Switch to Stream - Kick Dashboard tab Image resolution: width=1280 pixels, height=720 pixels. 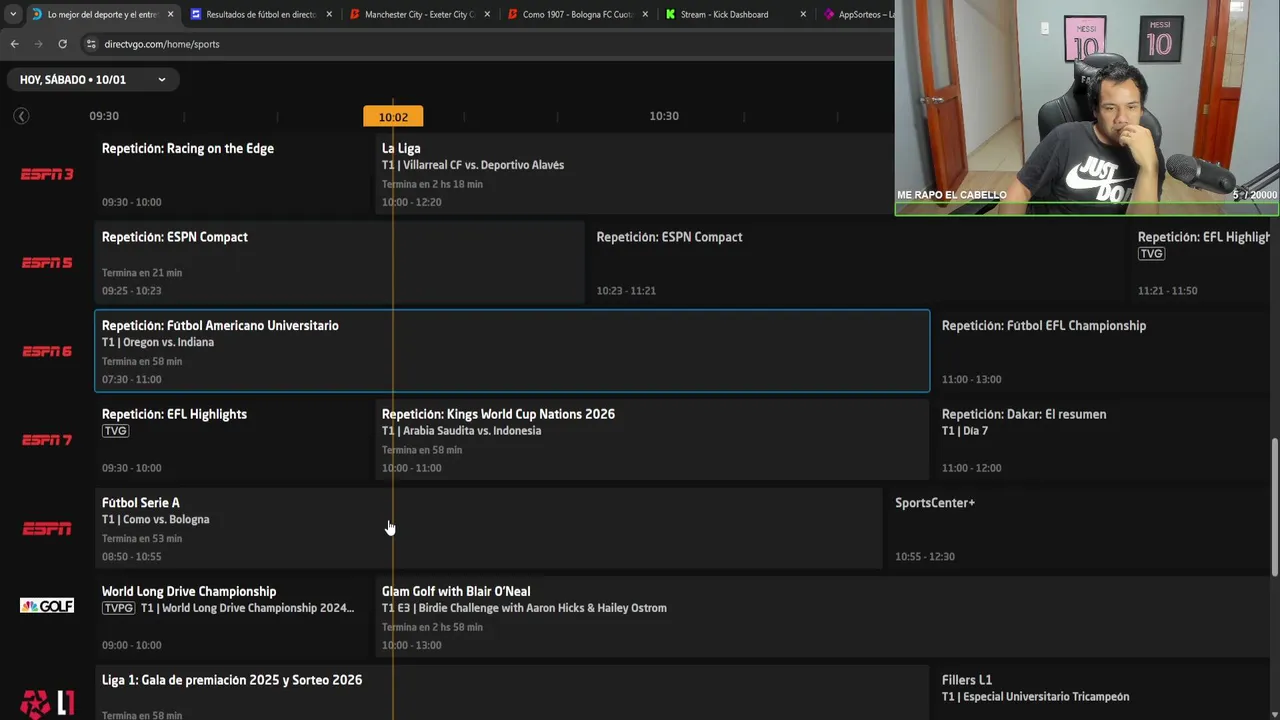[x=736, y=14]
